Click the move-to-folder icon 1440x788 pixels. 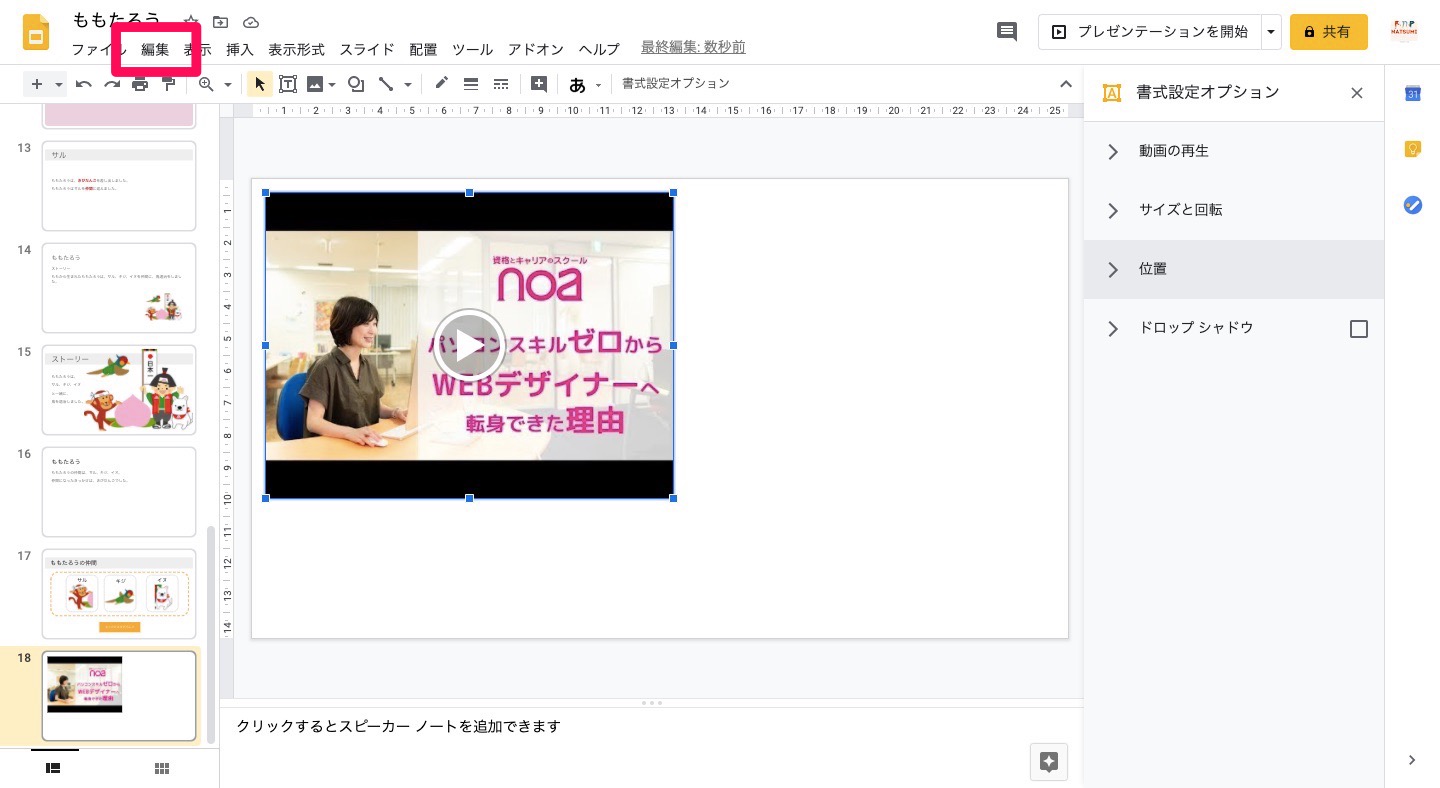coord(221,22)
